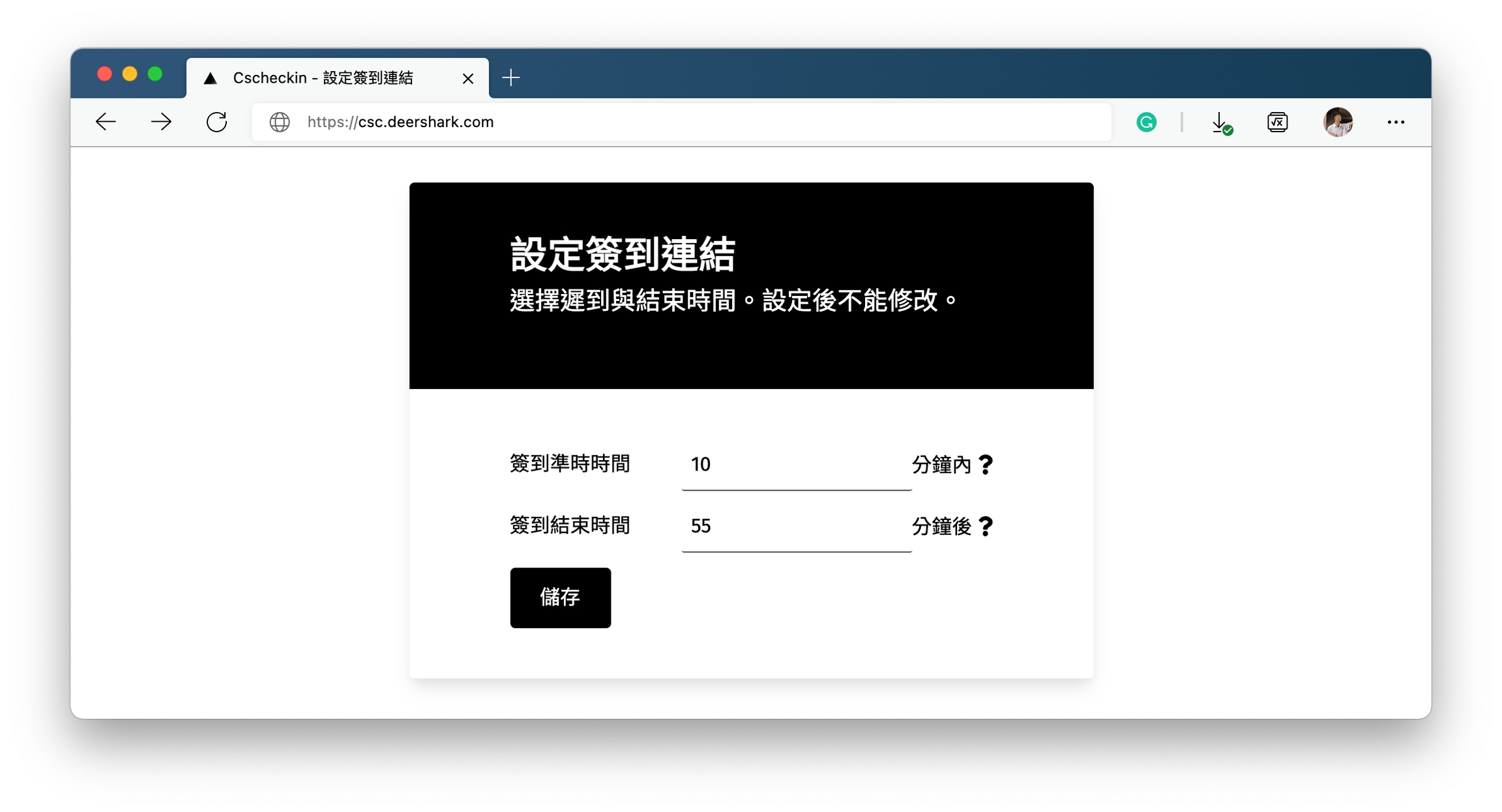Focus the 簽到準時時間 input field
This screenshot has height=812, width=1502.
point(795,465)
